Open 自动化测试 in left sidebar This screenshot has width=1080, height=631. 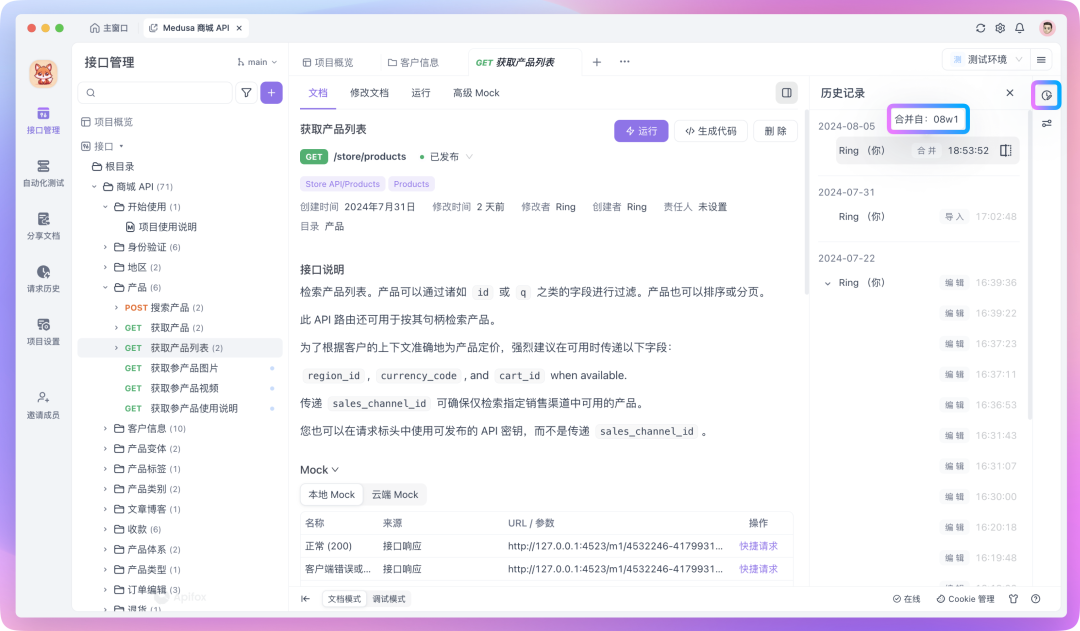(43, 173)
